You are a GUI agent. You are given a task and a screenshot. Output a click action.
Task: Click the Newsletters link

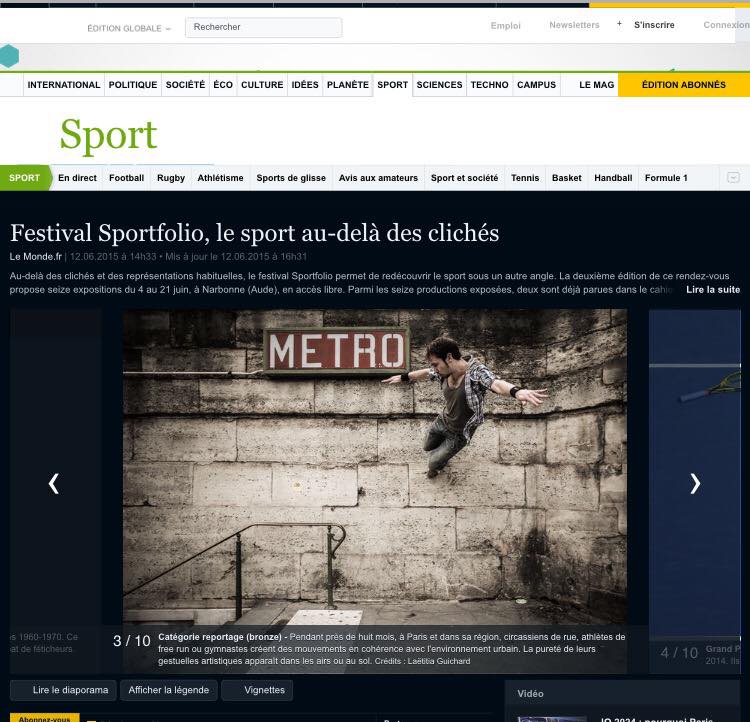click(574, 25)
